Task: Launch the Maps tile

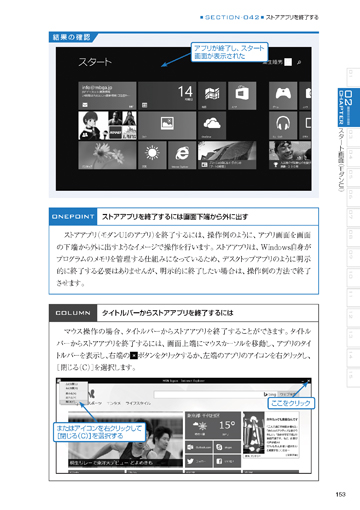Action: (212, 96)
